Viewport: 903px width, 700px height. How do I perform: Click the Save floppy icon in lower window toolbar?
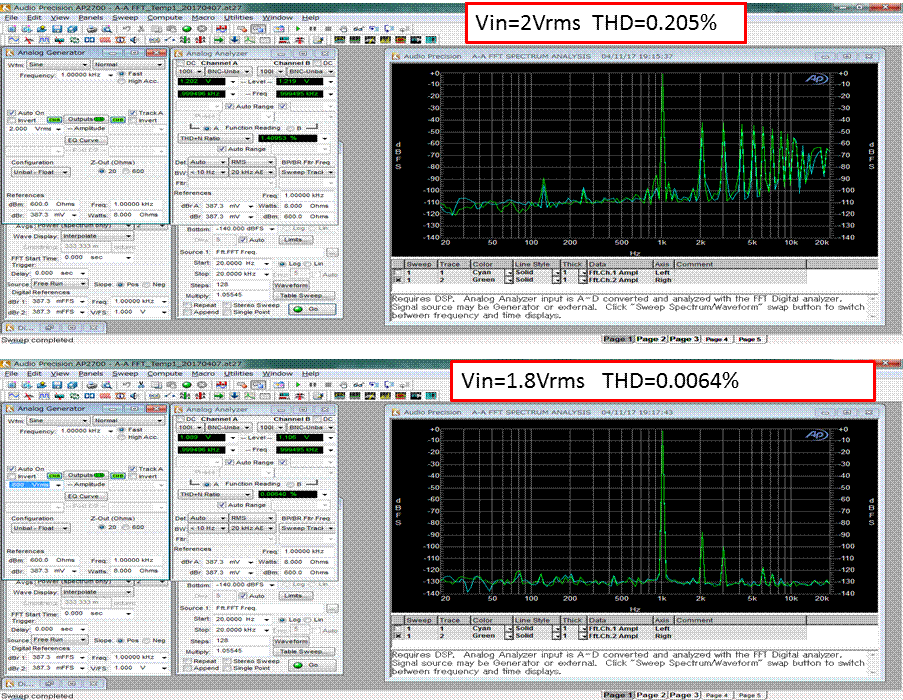57,385
